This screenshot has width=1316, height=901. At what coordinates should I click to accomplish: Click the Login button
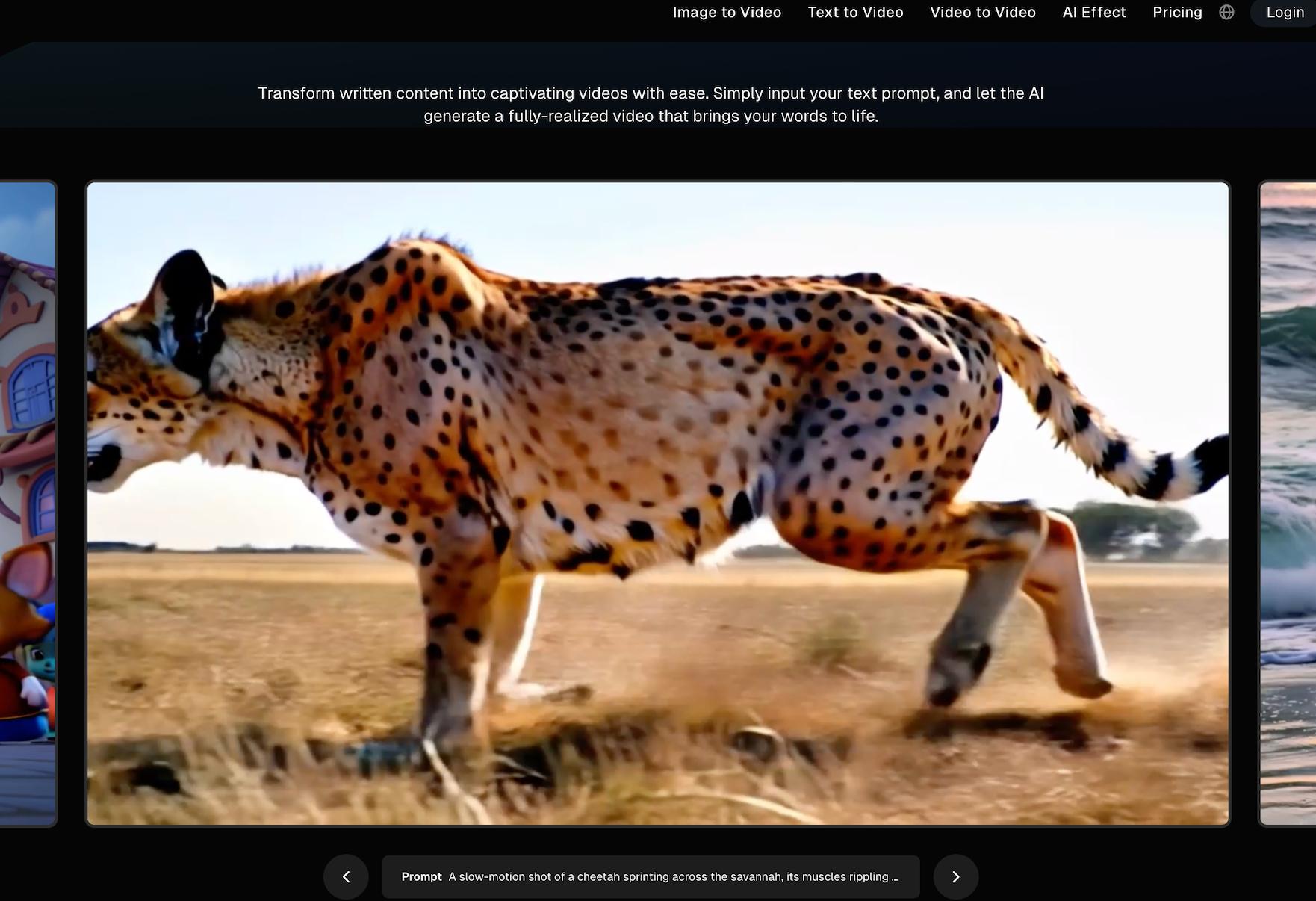[1284, 13]
